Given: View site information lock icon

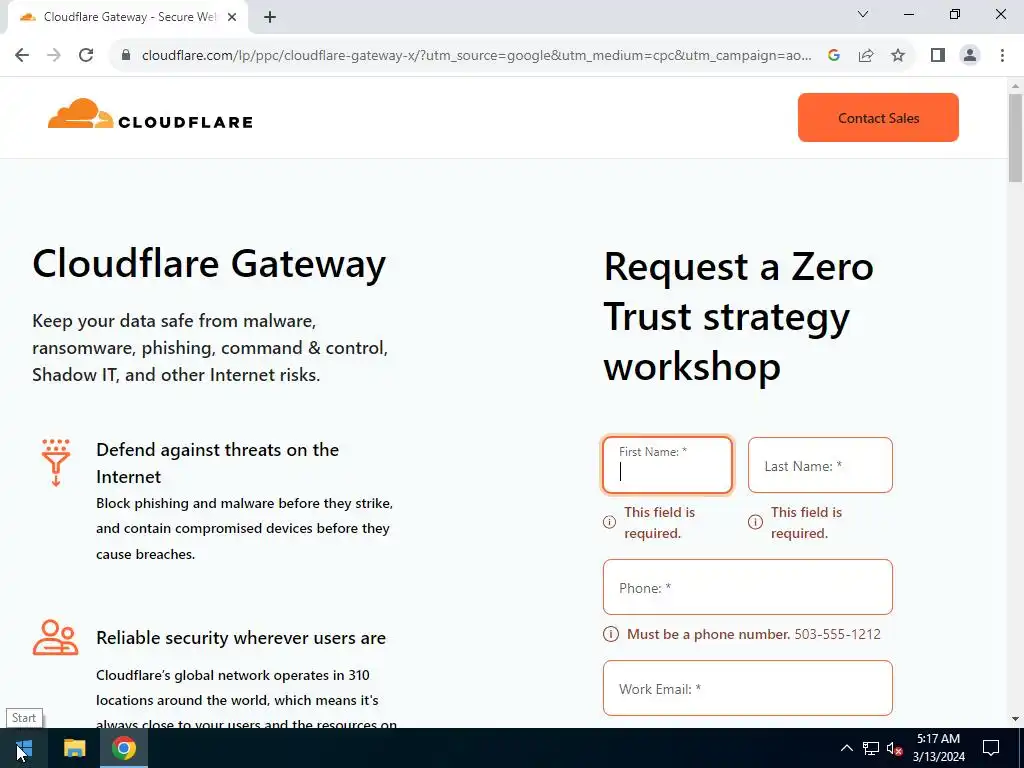Looking at the screenshot, I should click(x=126, y=56).
